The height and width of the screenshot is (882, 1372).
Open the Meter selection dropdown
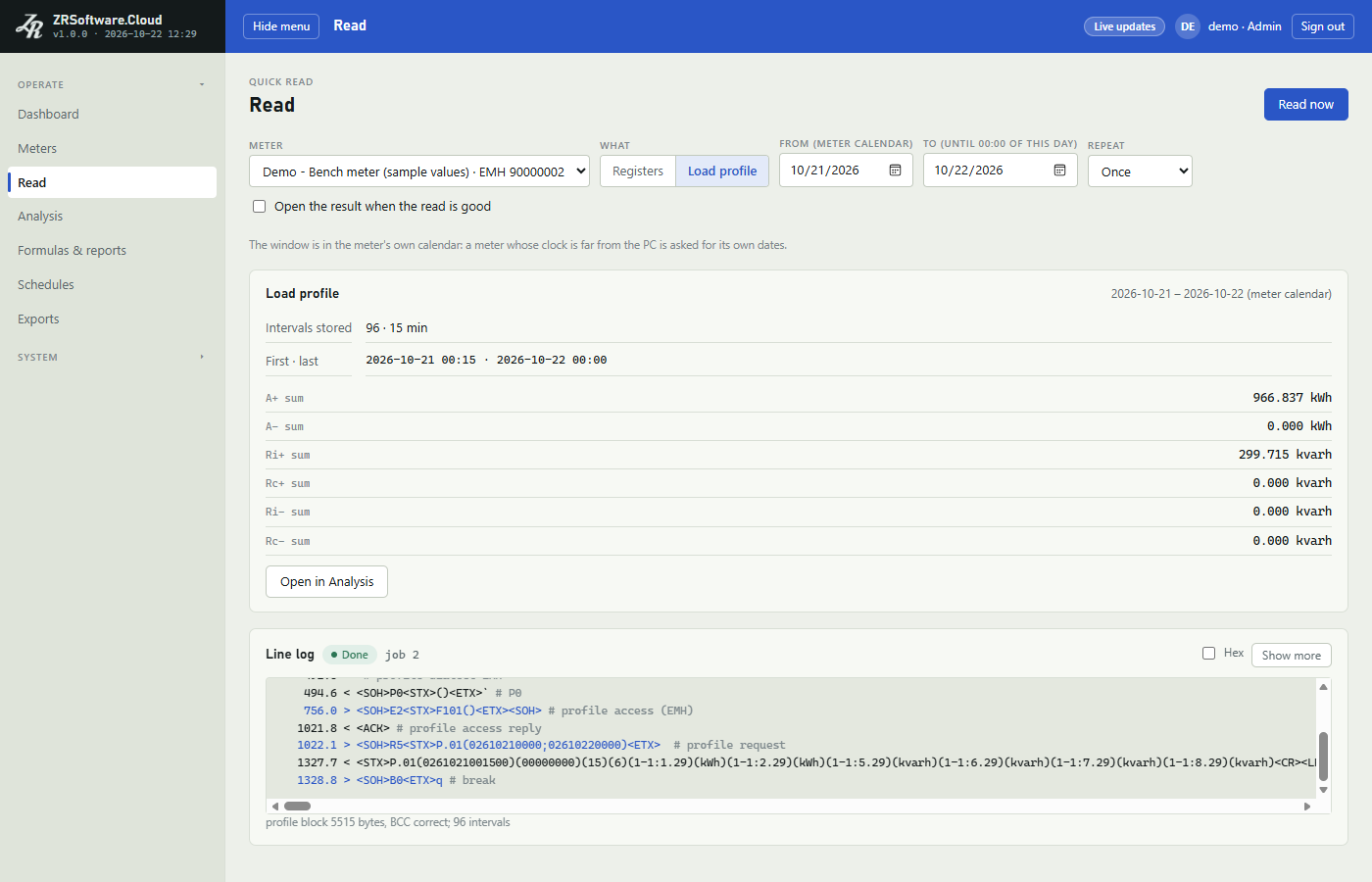[419, 171]
